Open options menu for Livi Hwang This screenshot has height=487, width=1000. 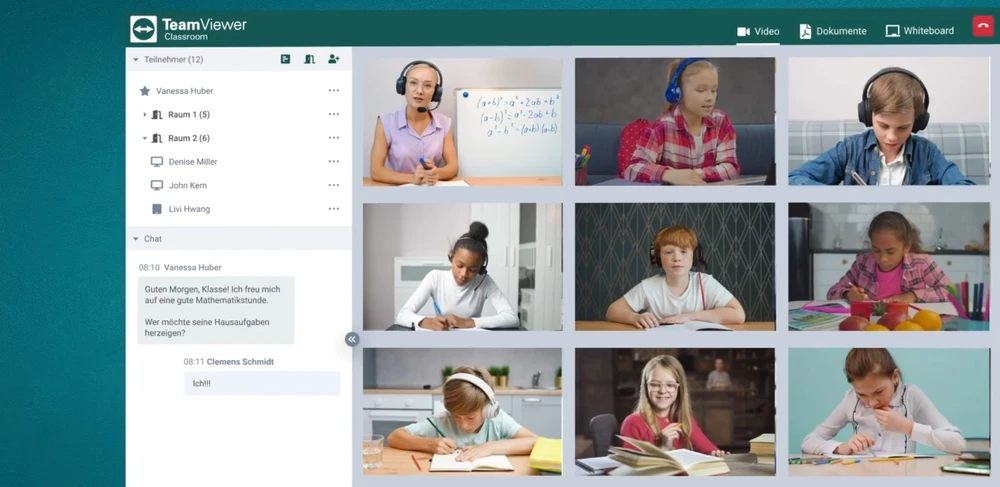coord(334,208)
